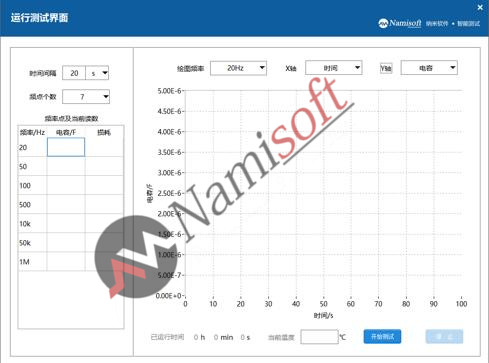Click the time interval value field

point(74,73)
